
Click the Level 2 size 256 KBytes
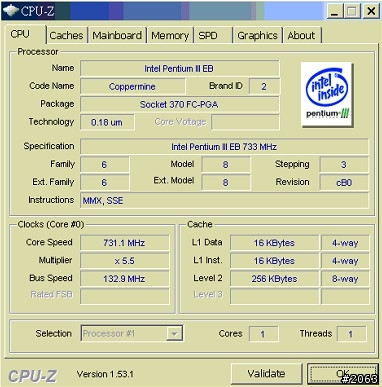[x=274, y=279]
